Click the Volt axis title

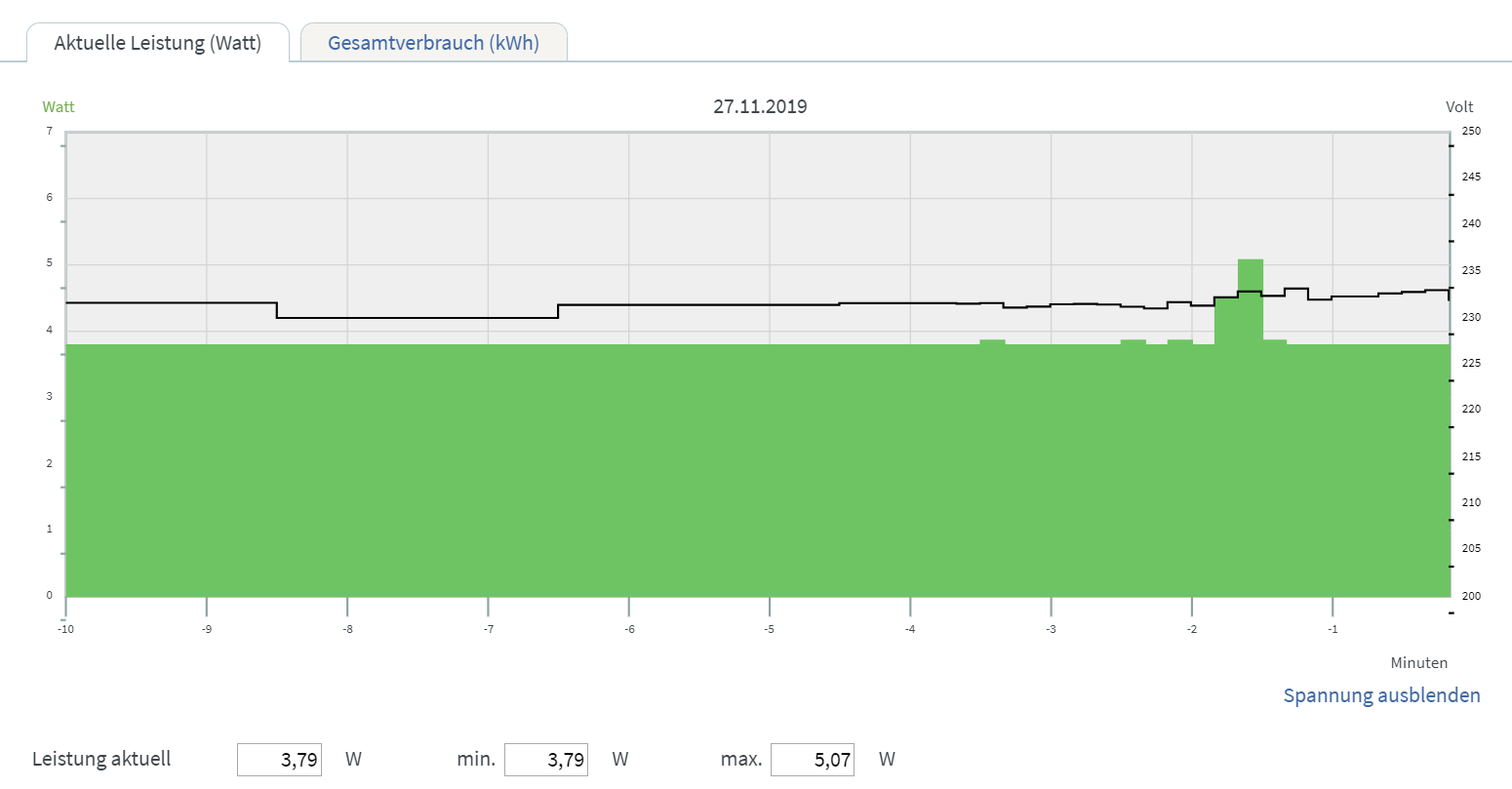pyautogui.click(x=1459, y=107)
